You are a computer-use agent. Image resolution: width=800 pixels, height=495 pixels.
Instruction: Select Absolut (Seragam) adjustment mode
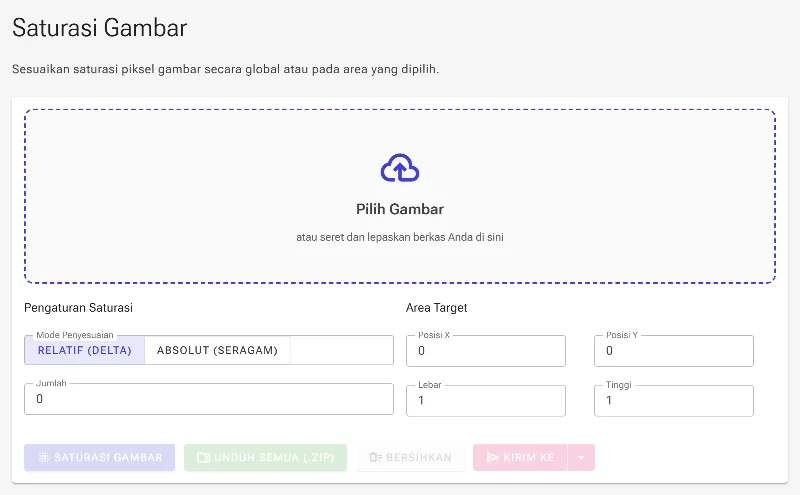pyautogui.click(x=217, y=351)
